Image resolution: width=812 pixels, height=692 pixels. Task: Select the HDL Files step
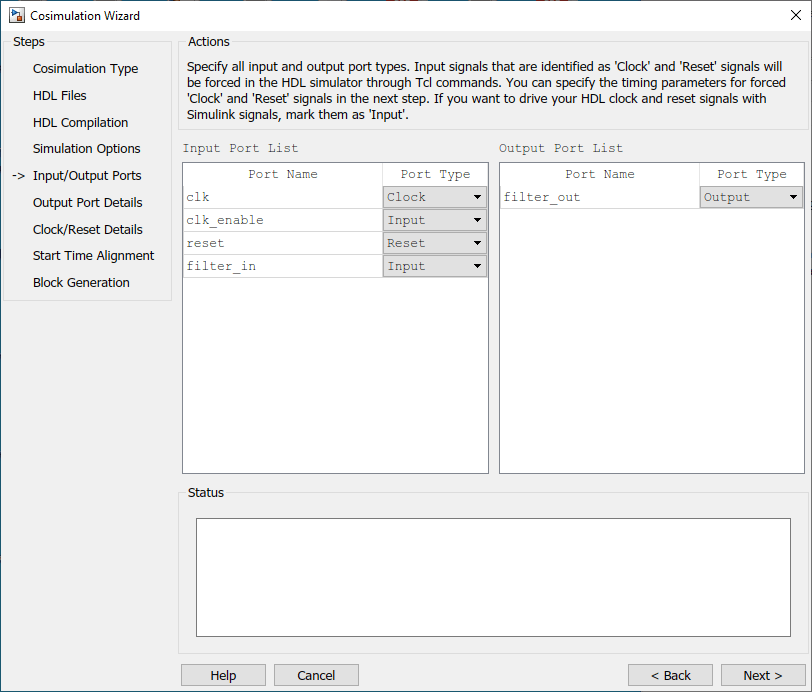(62, 95)
